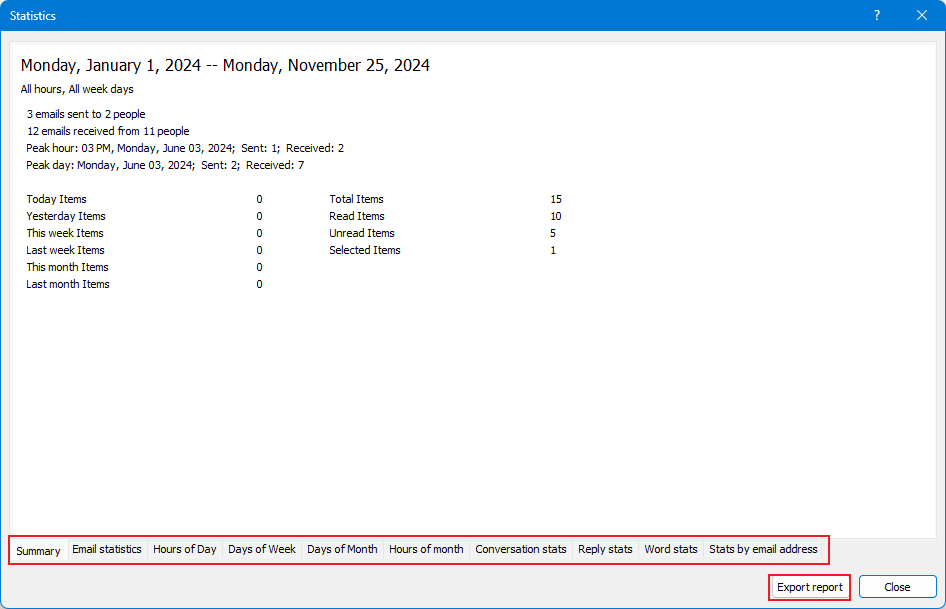Click the Total Items label
The width and height of the screenshot is (946, 609).
356,199
